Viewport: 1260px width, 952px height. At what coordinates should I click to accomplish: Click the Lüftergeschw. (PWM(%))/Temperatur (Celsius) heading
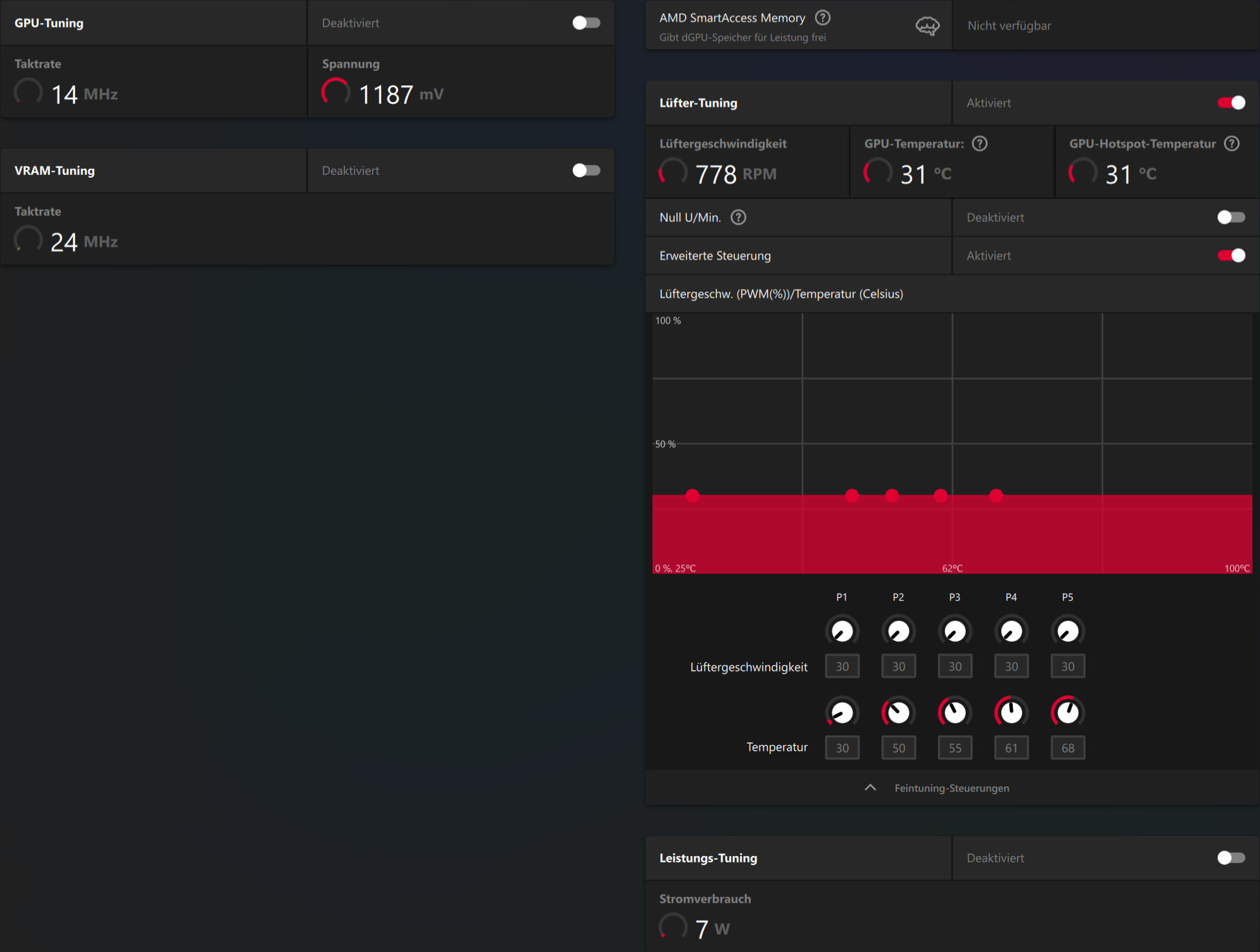click(781, 294)
